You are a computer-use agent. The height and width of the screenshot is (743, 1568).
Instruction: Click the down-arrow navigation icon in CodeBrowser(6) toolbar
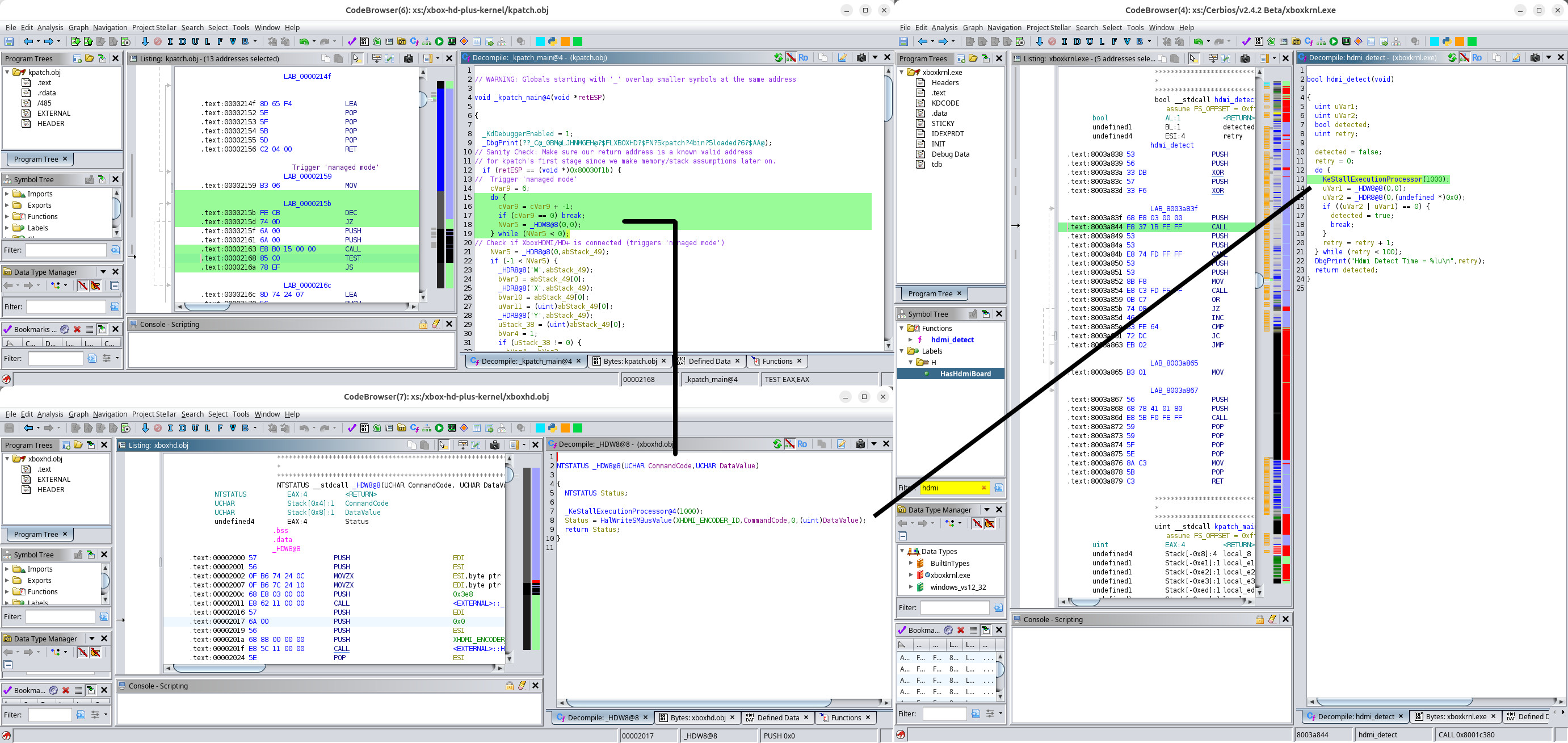coord(145,41)
